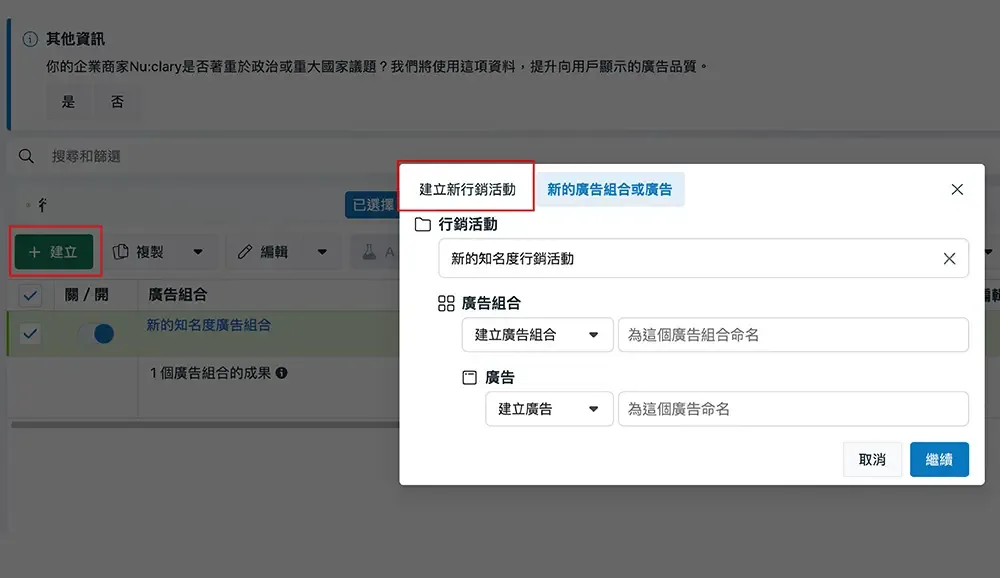1000x578 pixels.
Task: Click the 為這個廣告組合命名 input field
Action: point(793,335)
